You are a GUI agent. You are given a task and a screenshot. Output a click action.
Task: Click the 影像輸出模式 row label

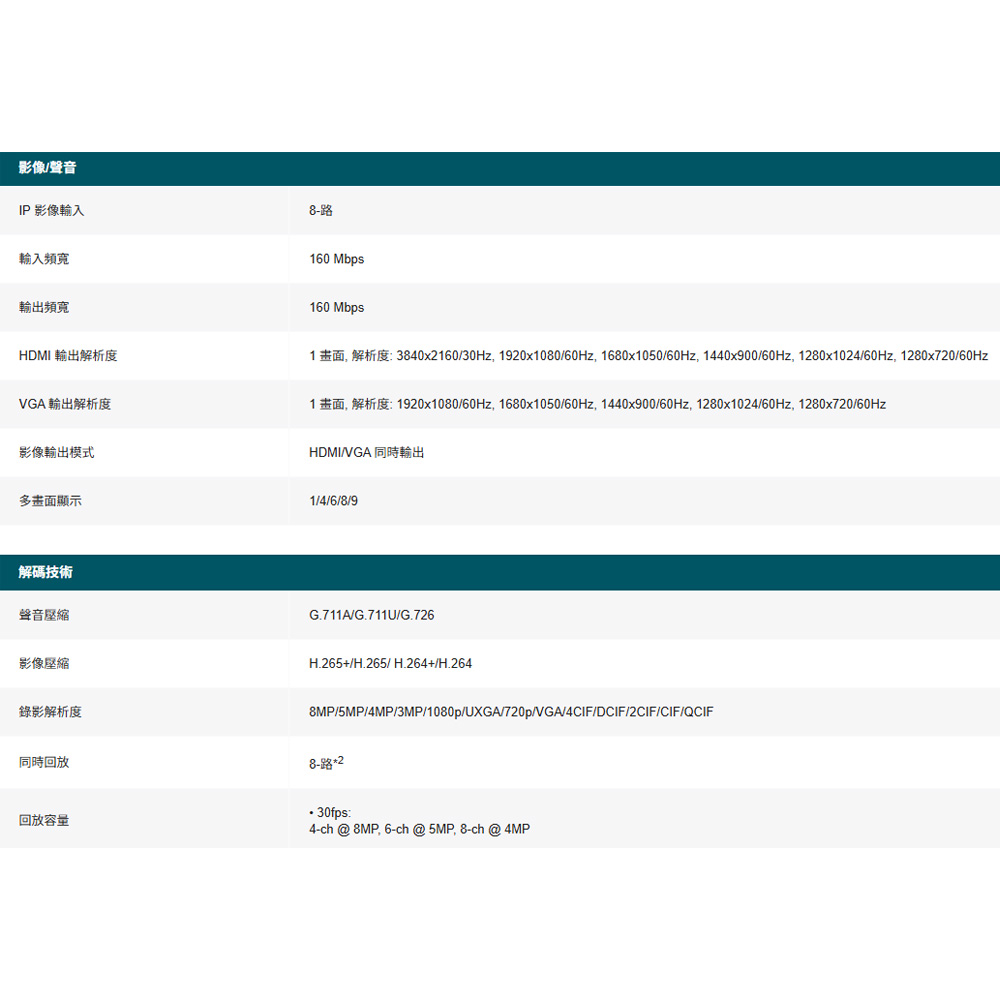[57, 453]
